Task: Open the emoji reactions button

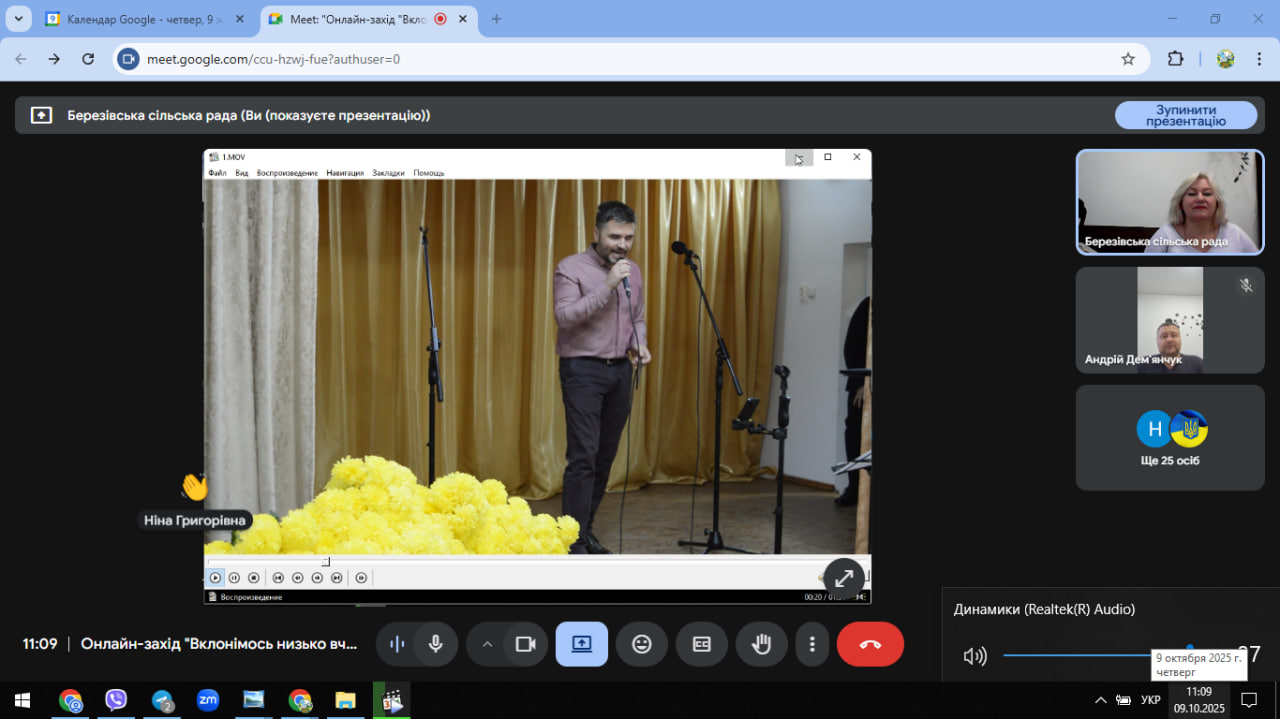Action: pos(642,644)
